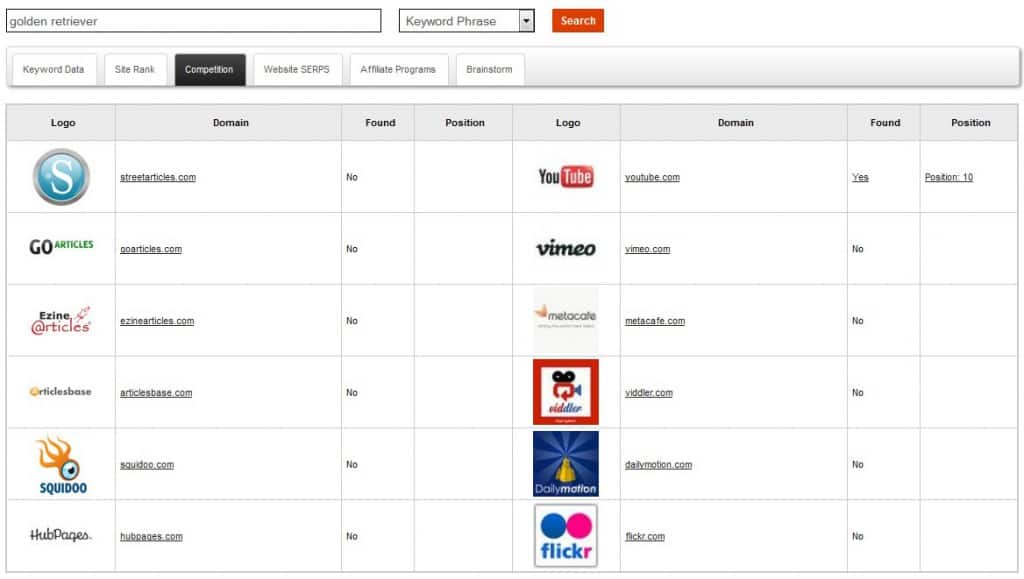Click the No value in squidoo.com row
The width and height of the screenshot is (1024, 579).
point(352,464)
